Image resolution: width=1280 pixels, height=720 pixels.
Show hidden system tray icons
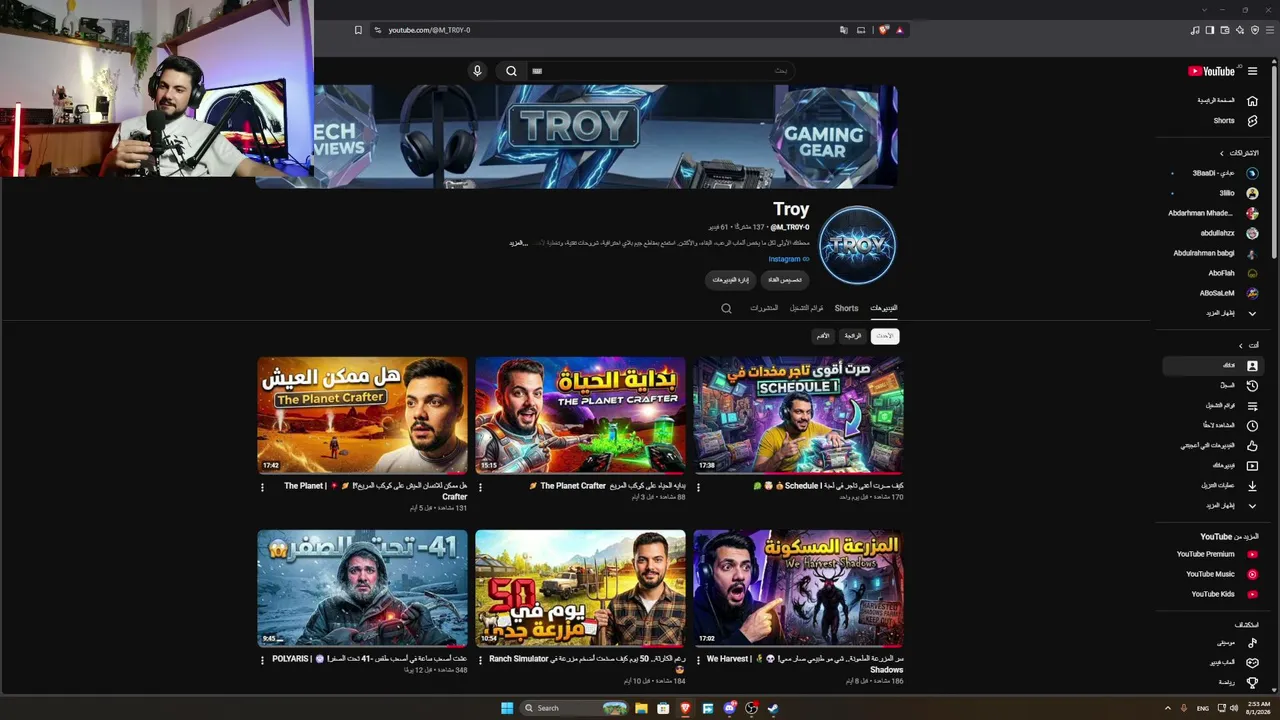pyautogui.click(x=1167, y=708)
